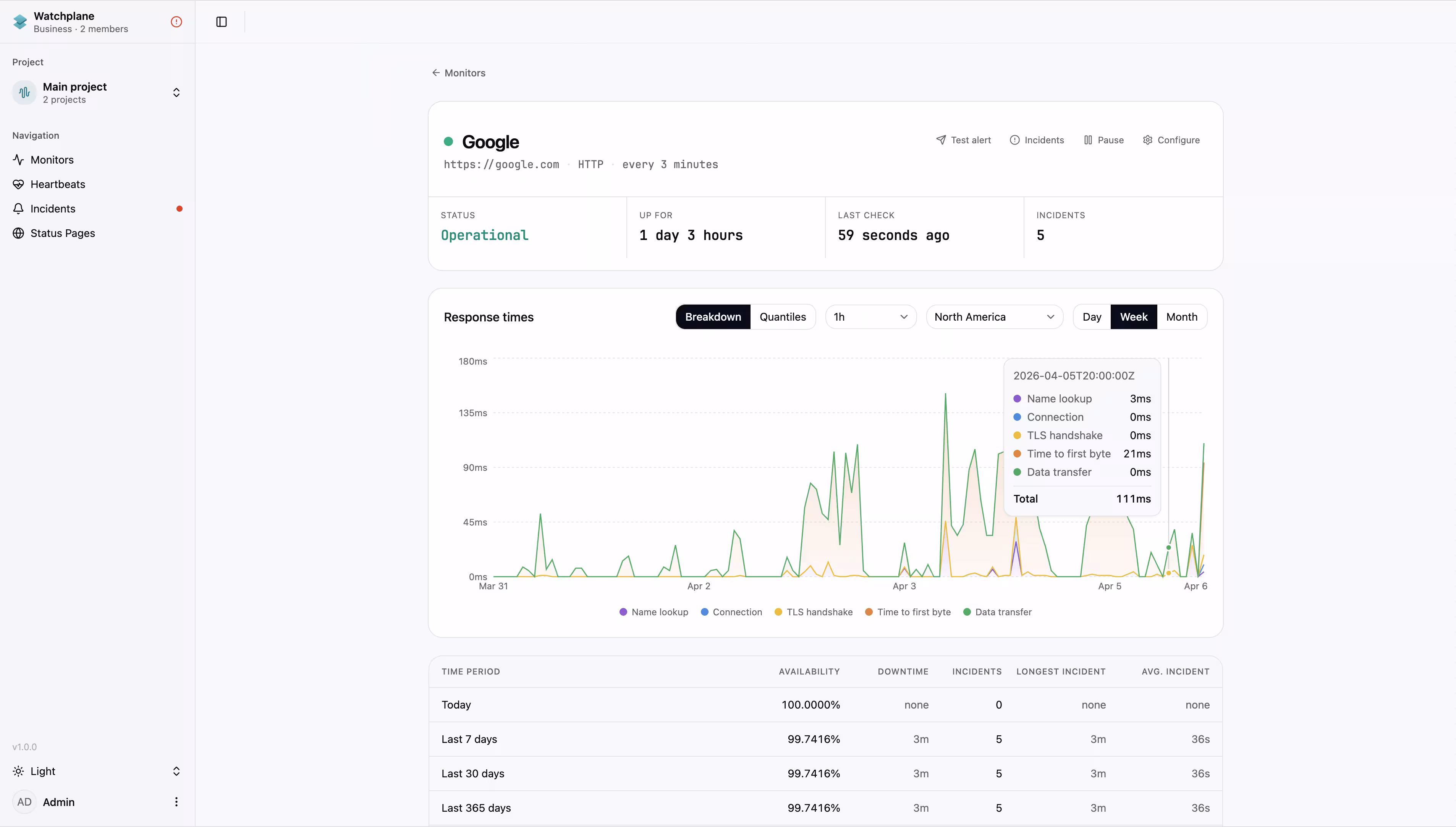The height and width of the screenshot is (827, 1456).
Task: Click the back arrow next to Monitors
Action: coord(436,73)
